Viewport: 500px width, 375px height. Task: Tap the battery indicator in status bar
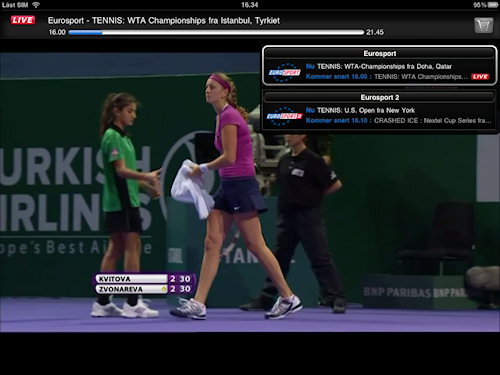[493, 5]
